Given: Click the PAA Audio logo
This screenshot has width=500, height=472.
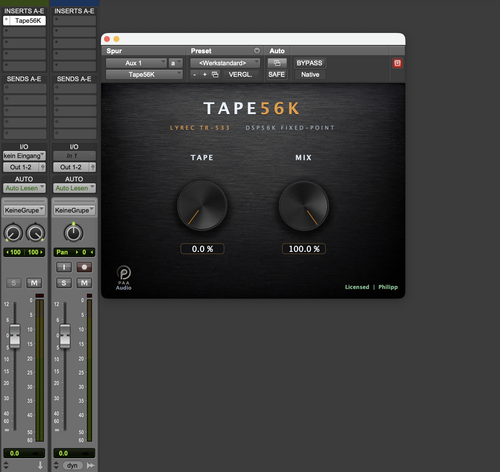Looking at the screenshot, I should click(x=124, y=277).
